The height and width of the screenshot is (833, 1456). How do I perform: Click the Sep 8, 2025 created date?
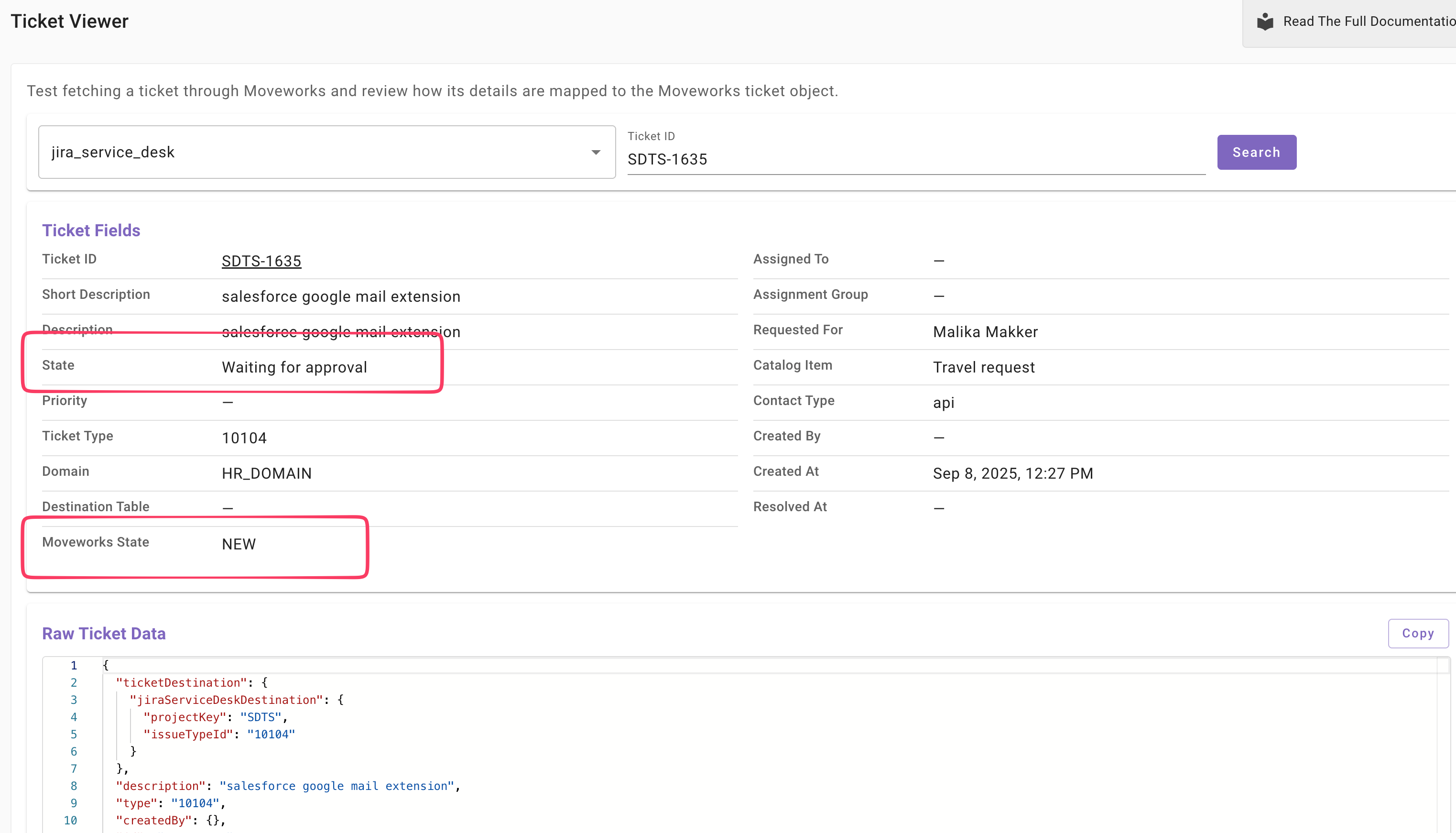click(x=1012, y=473)
